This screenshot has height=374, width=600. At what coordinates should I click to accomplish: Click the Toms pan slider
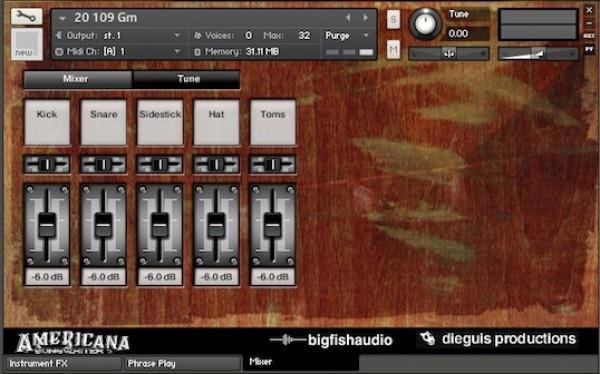(x=272, y=164)
